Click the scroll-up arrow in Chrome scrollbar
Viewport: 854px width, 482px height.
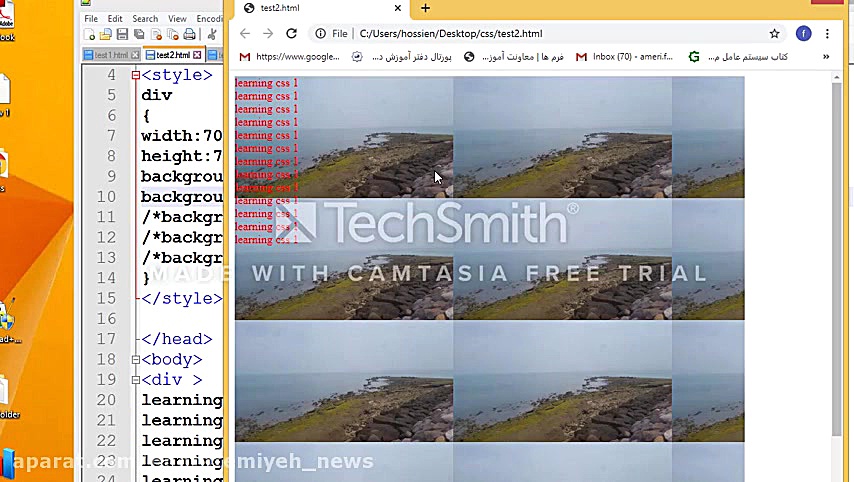point(837,78)
